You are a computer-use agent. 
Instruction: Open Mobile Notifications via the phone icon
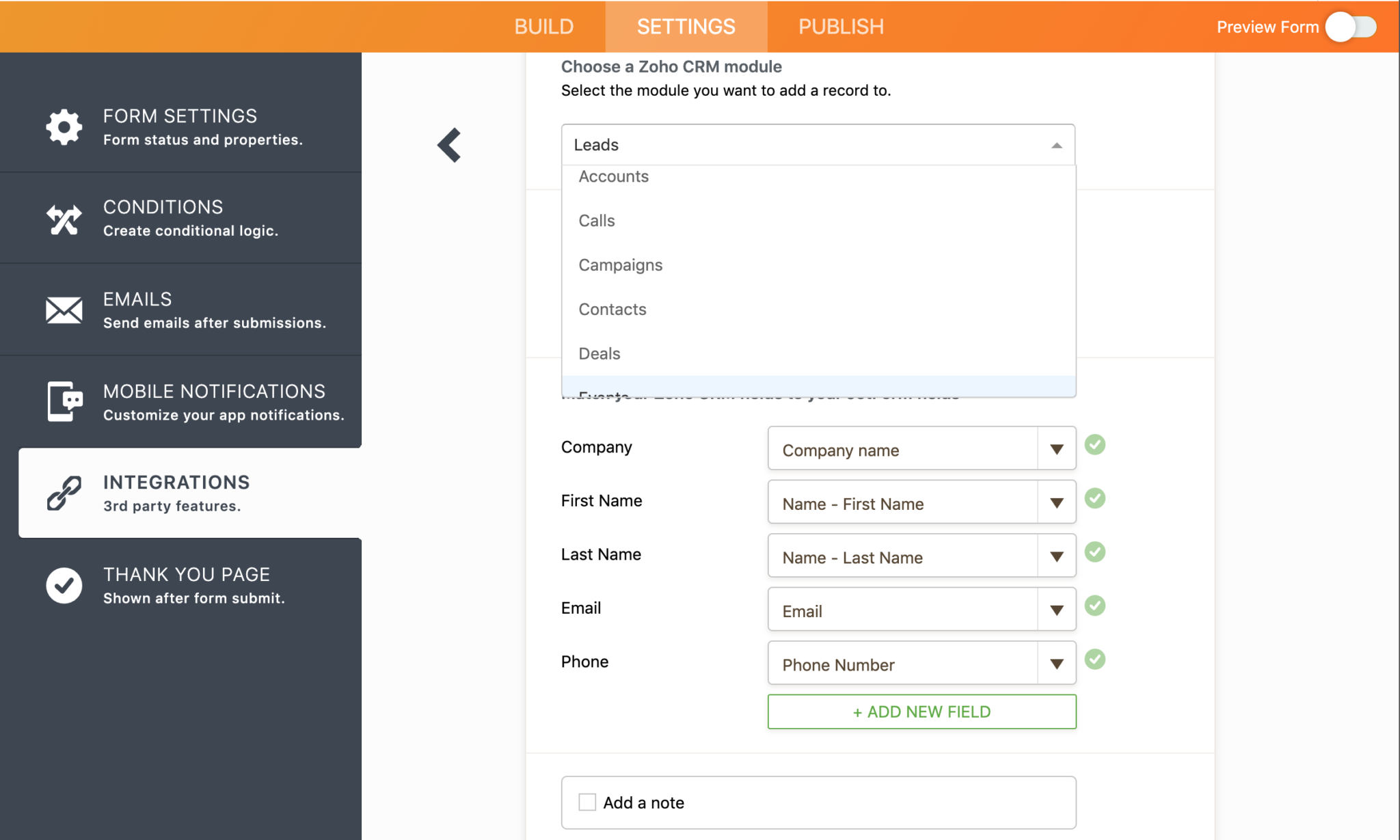click(64, 402)
